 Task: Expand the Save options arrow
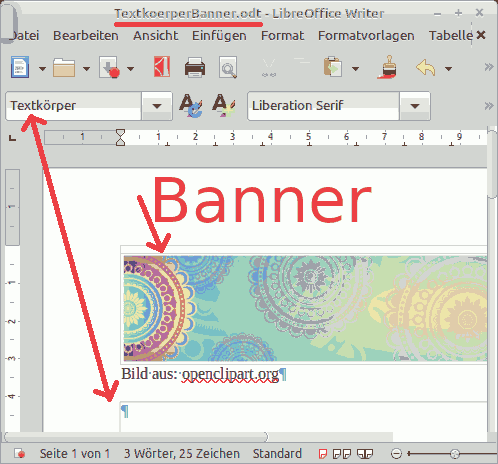(131, 69)
